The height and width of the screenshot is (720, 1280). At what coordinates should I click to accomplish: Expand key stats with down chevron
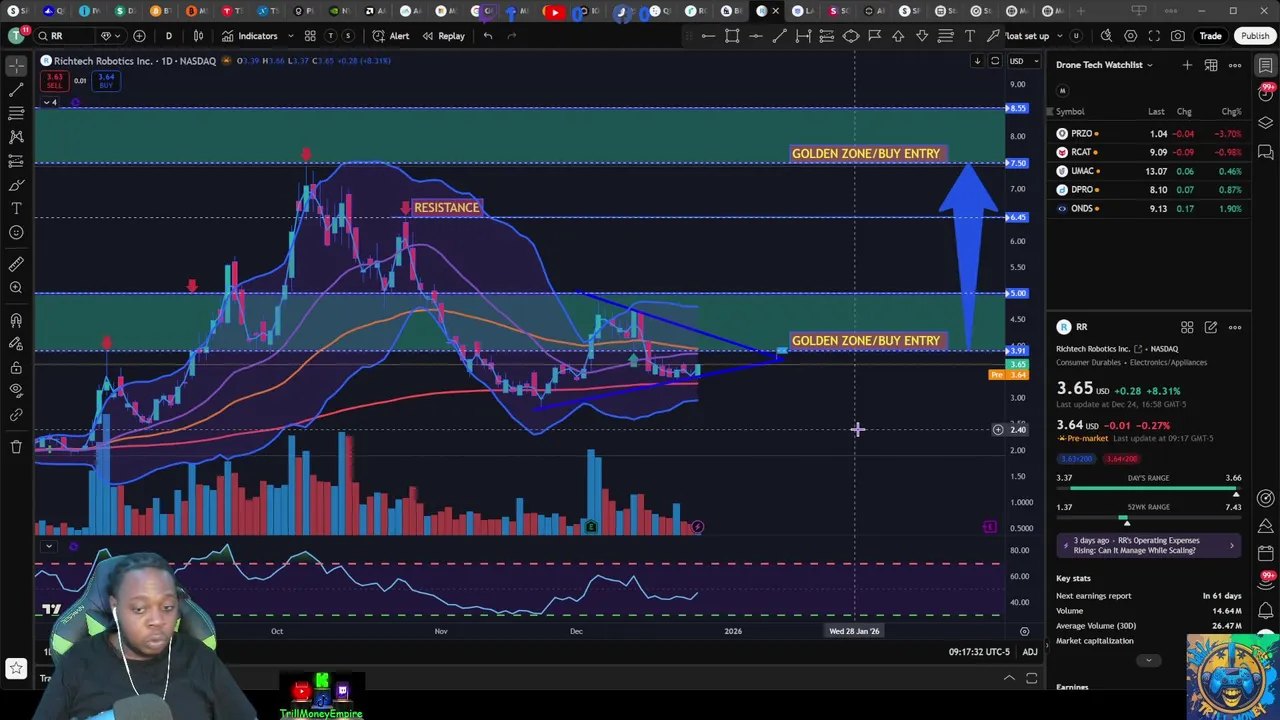click(x=1148, y=660)
